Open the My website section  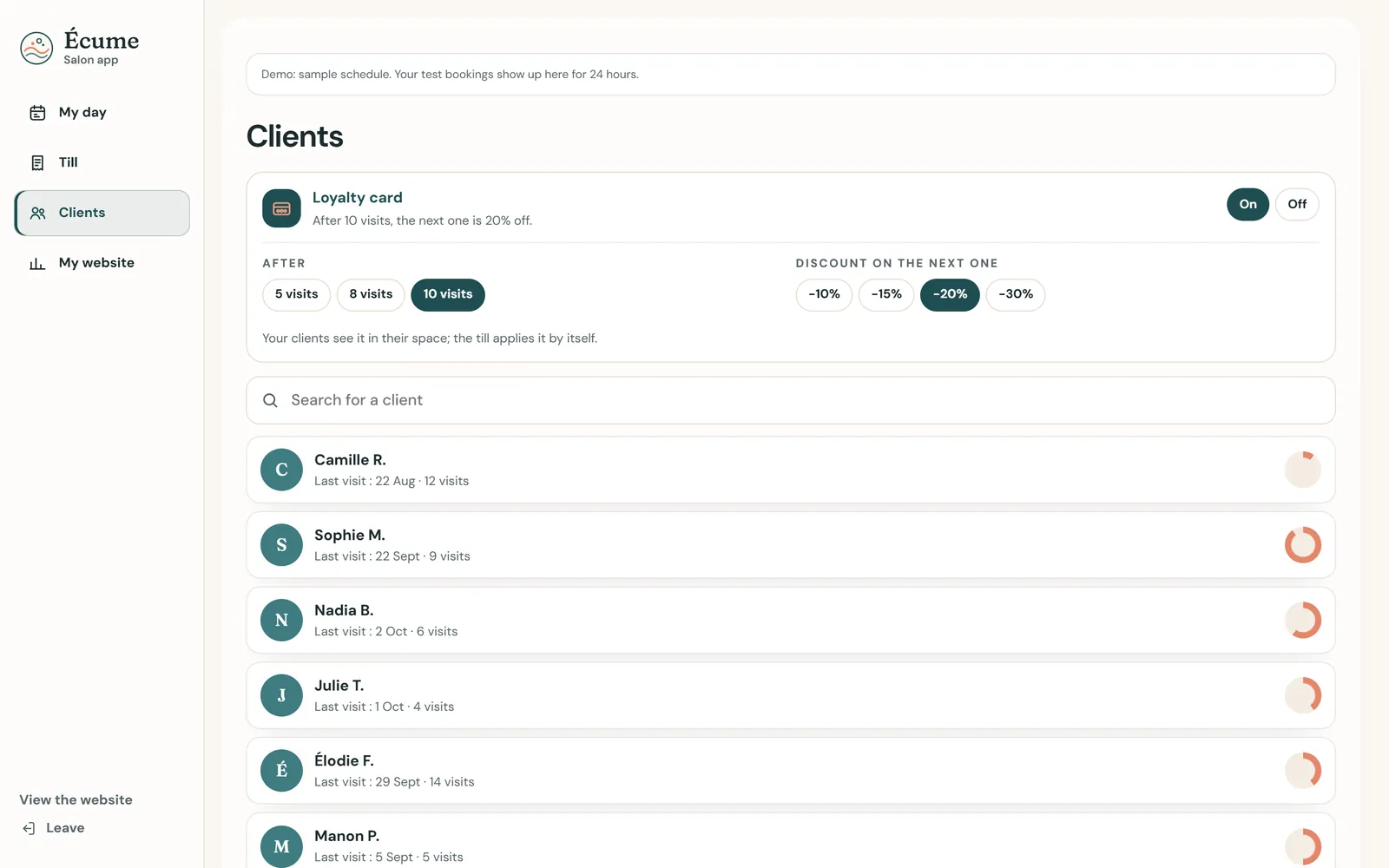point(102,263)
